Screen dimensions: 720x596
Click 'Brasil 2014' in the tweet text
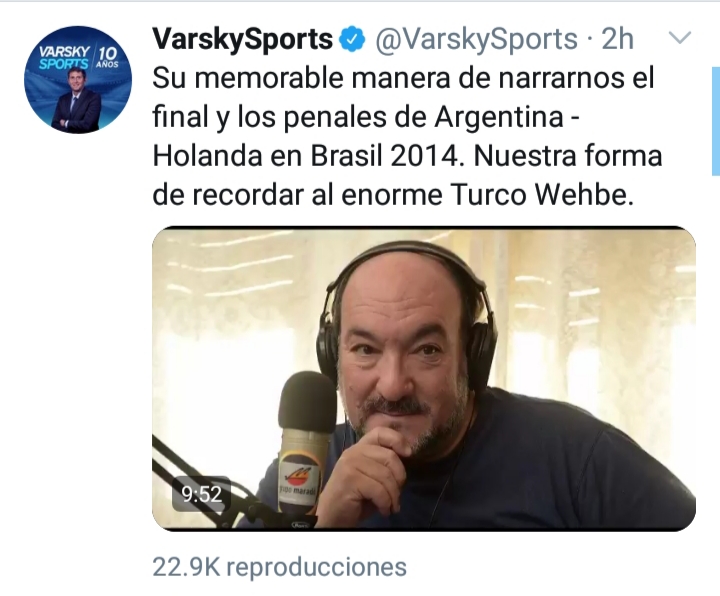(x=385, y=157)
